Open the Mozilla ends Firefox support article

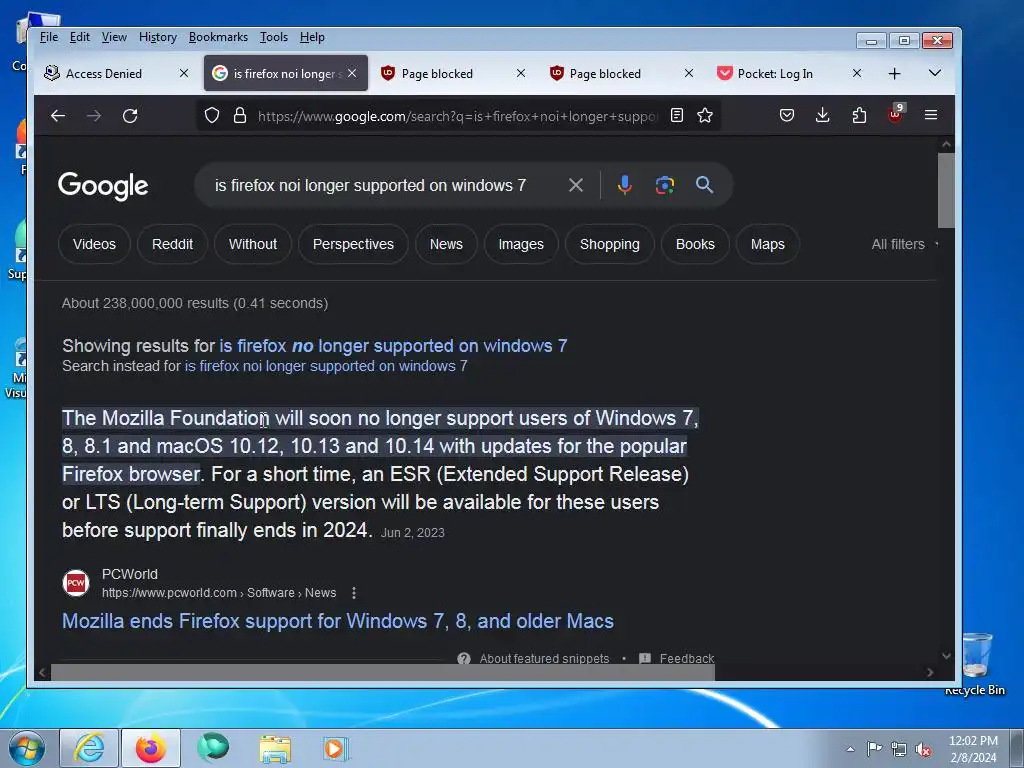click(x=338, y=621)
